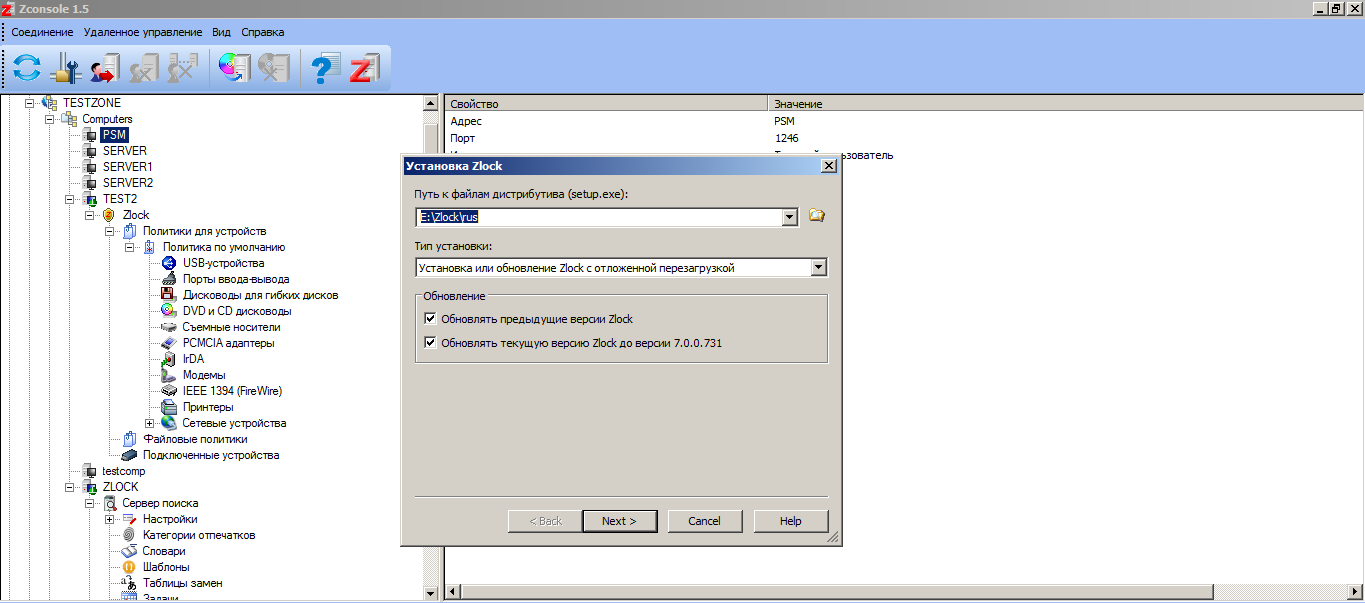Click the red Z server toolbar icon
Screen dimensions: 1365x603
click(364, 68)
